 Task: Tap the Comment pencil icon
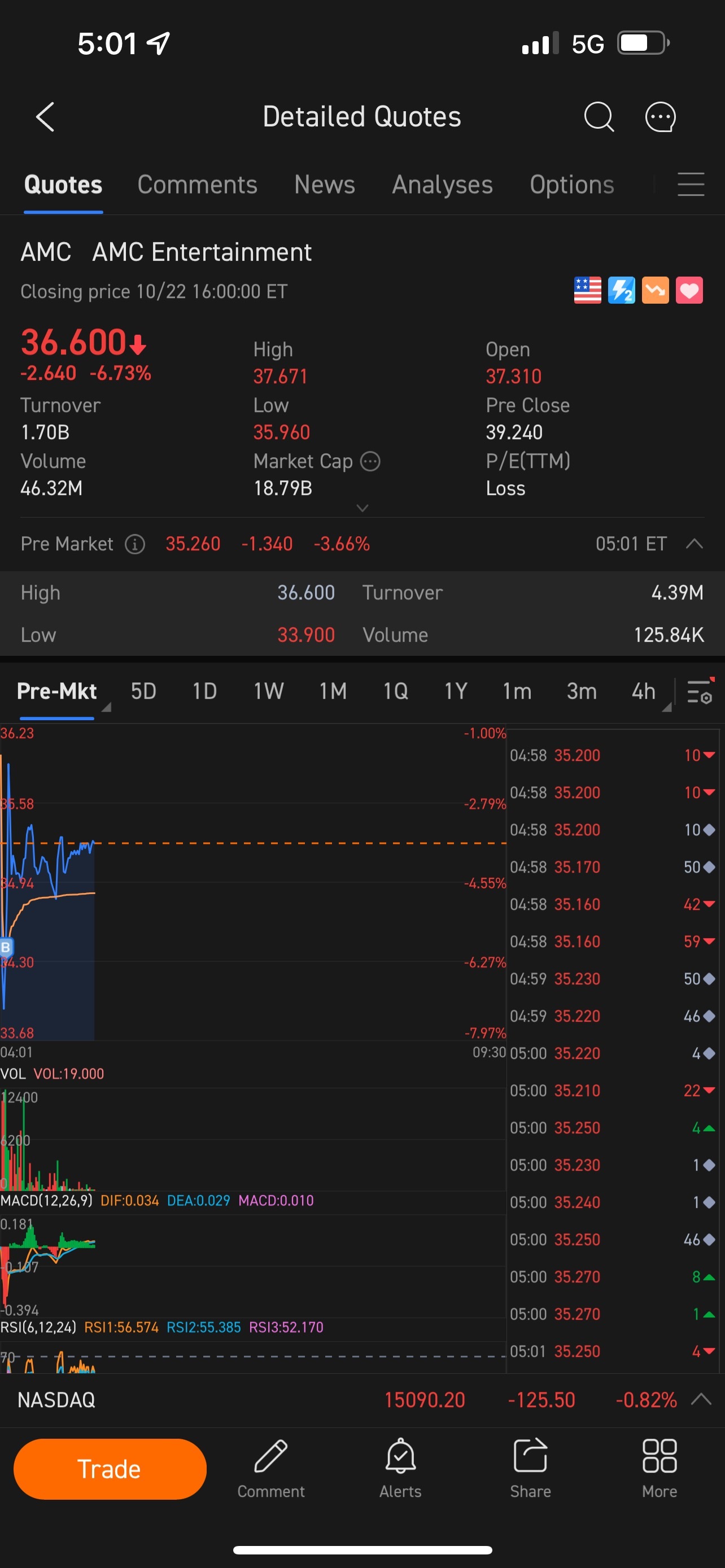pyautogui.click(x=271, y=1469)
